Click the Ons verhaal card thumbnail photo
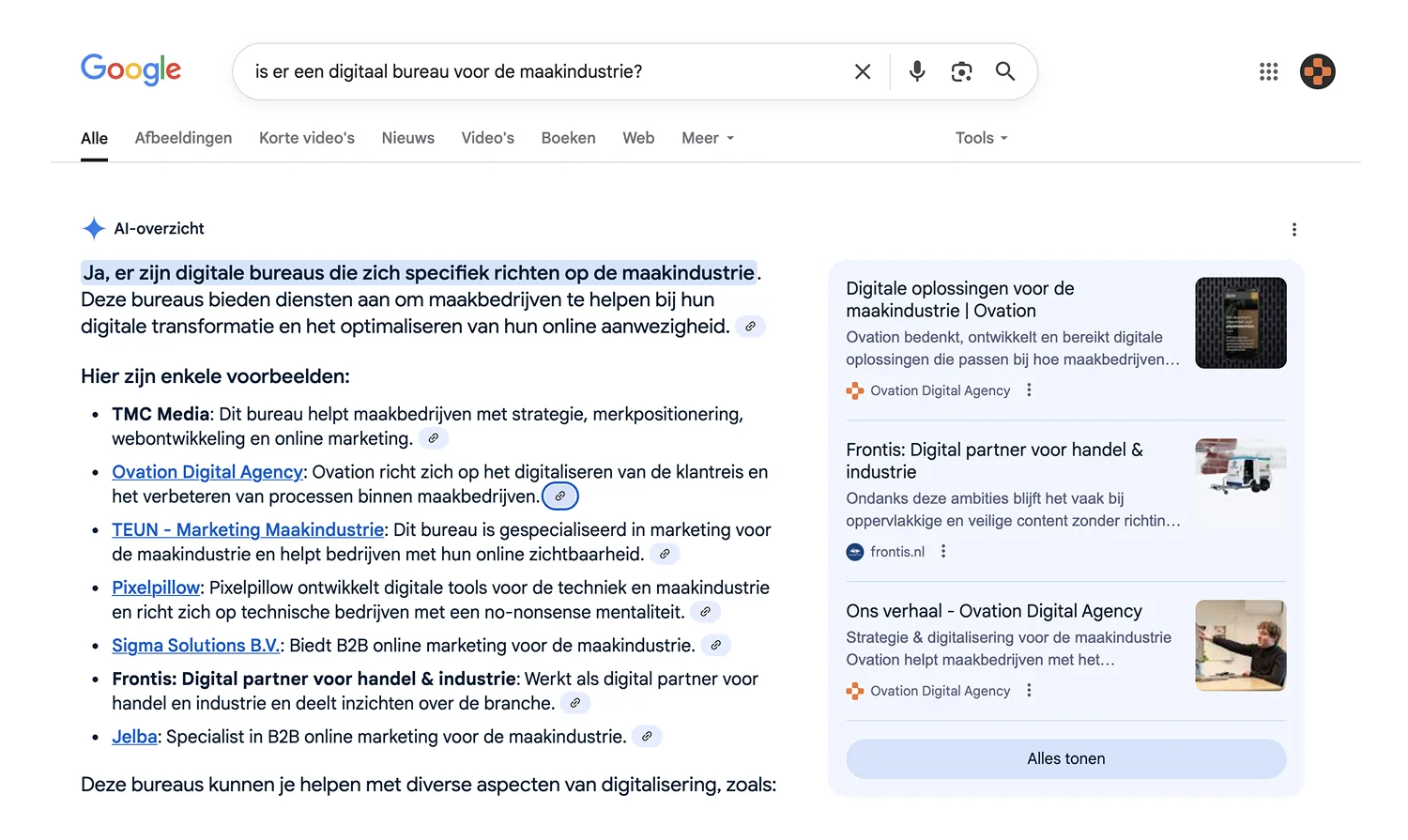The width and height of the screenshot is (1408, 840). tap(1241, 646)
